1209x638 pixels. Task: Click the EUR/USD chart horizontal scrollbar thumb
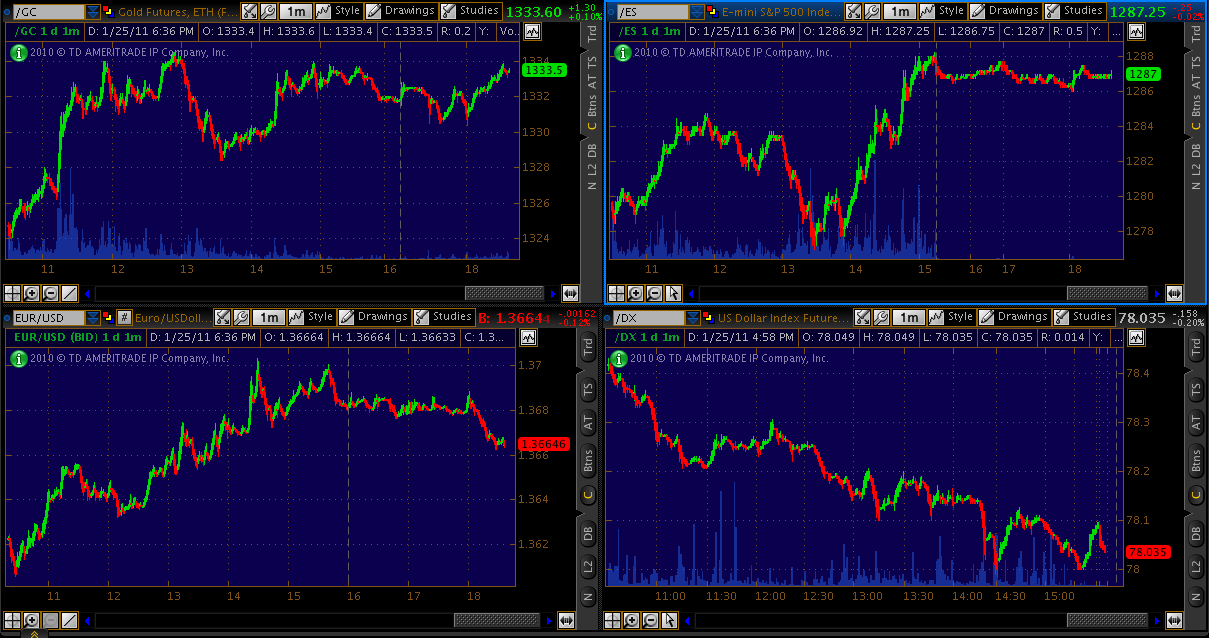pos(496,620)
